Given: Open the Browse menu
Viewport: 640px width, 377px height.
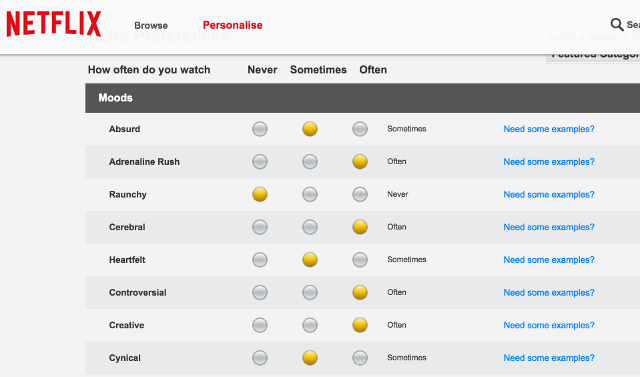Looking at the screenshot, I should [151, 25].
